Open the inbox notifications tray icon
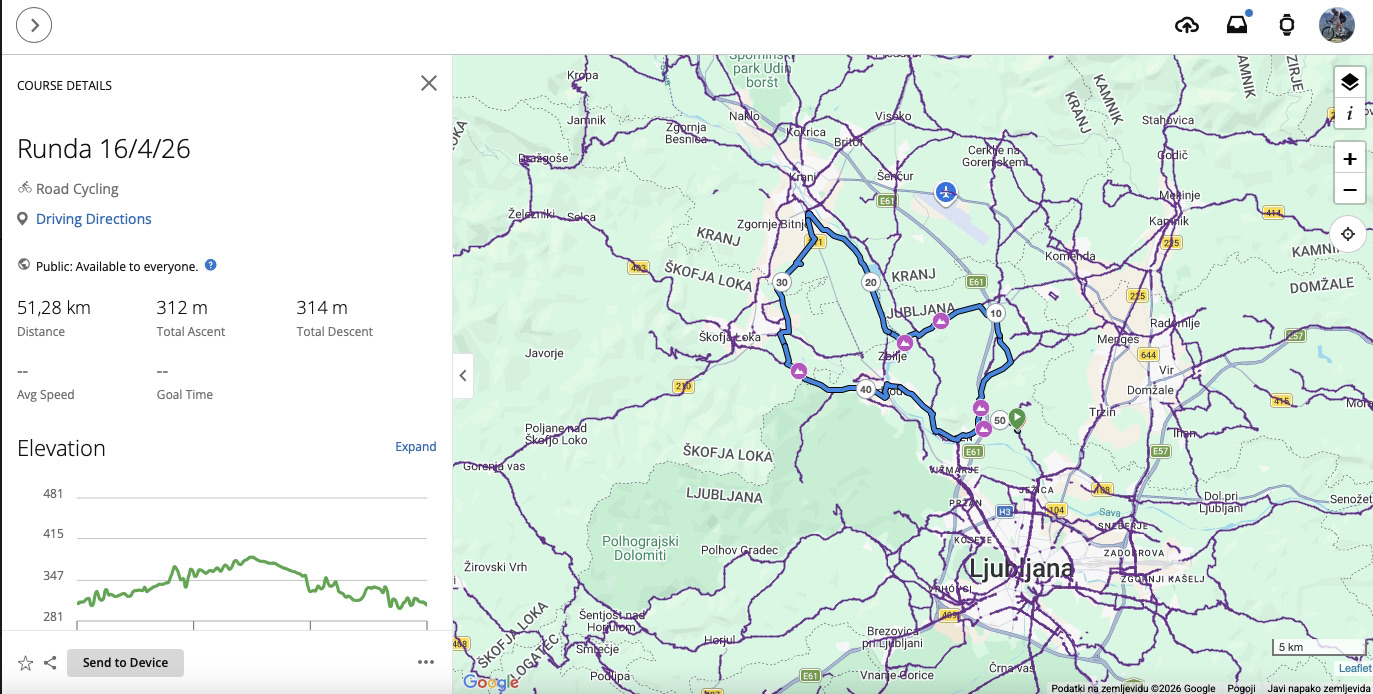Viewport: 1373px width, 694px height. (1238, 25)
